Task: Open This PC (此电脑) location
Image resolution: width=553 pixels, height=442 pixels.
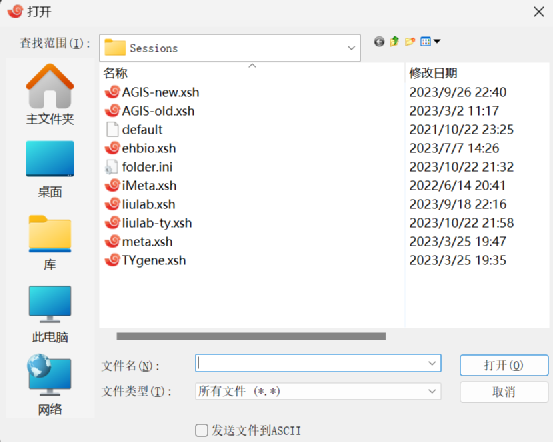Action: point(50,314)
